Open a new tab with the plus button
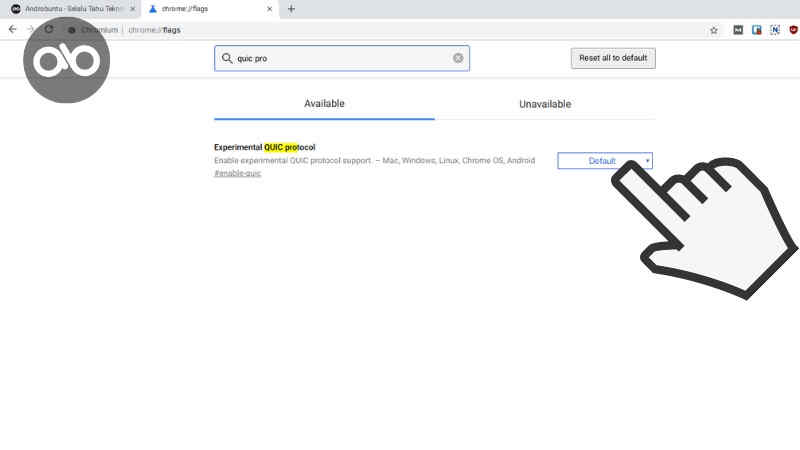This screenshot has height=450, width=800. [291, 9]
